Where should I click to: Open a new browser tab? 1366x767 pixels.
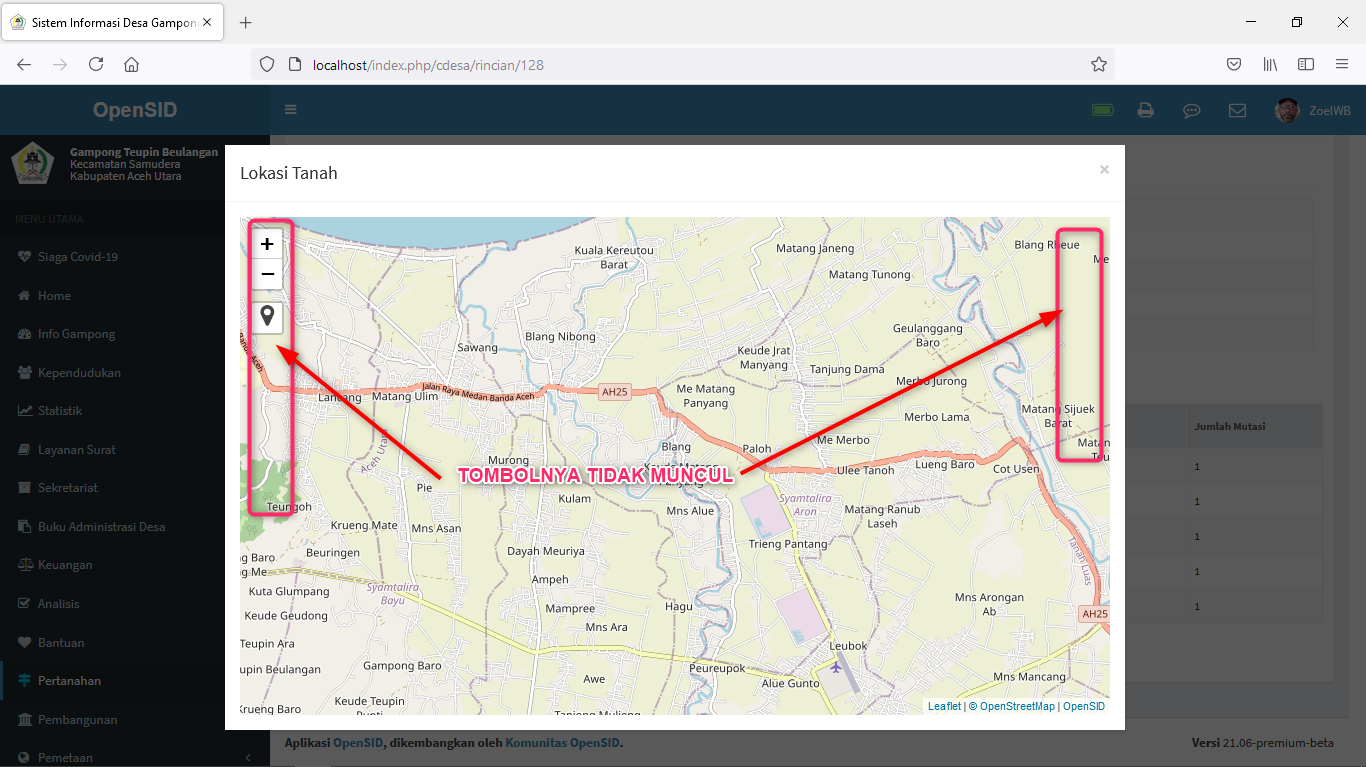point(246,22)
